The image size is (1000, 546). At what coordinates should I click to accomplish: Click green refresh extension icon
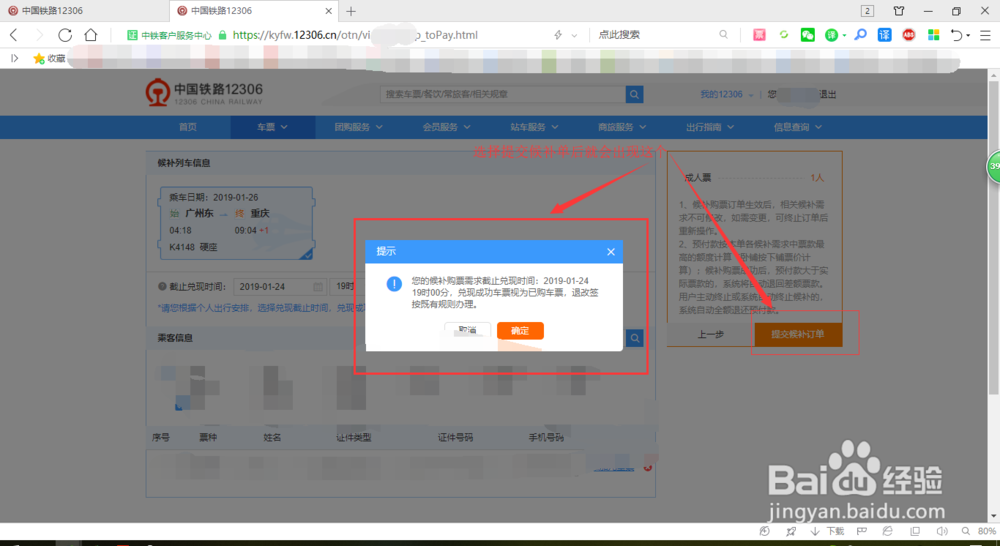pyautogui.click(x=784, y=35)
